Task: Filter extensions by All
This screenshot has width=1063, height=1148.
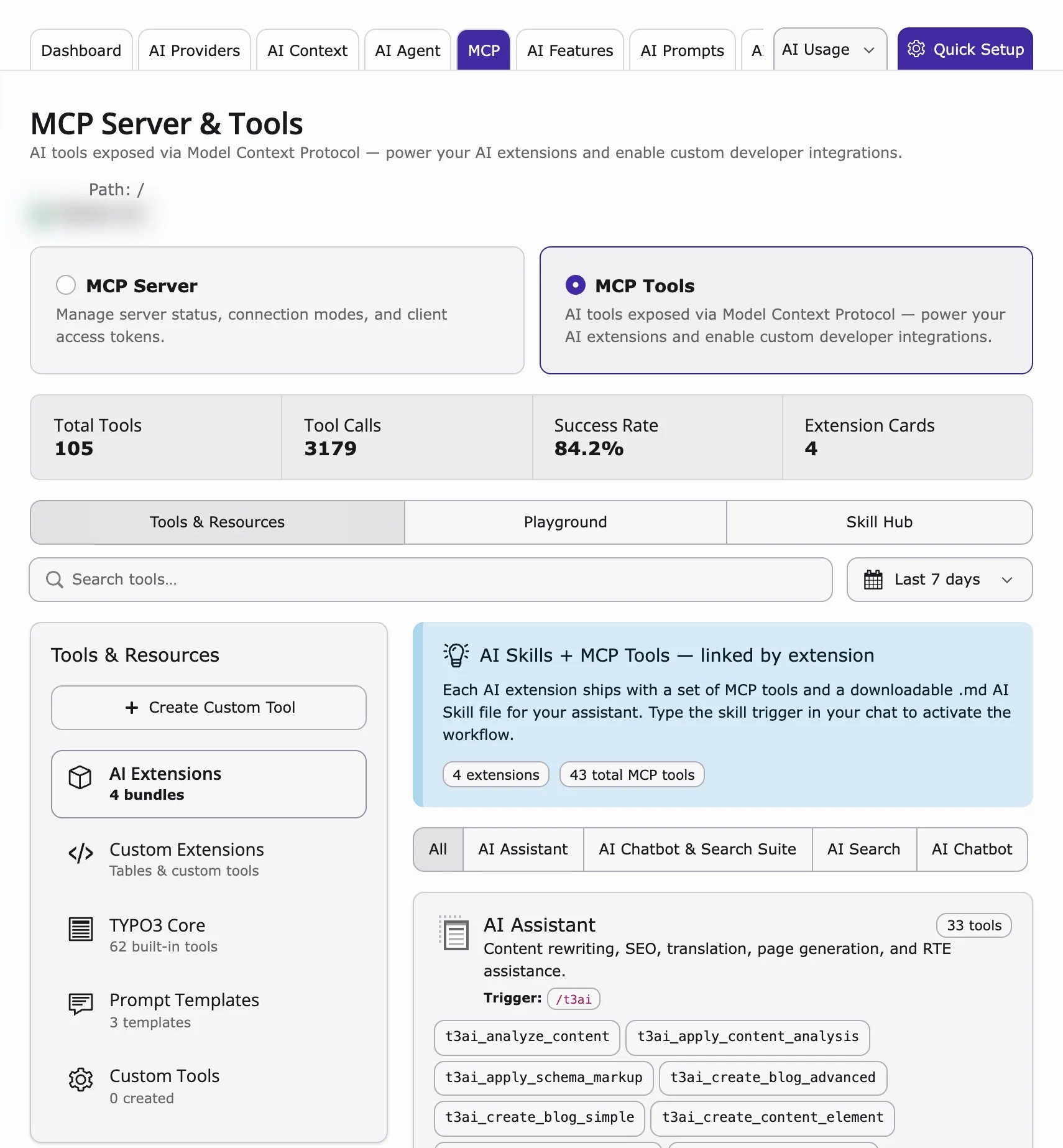Action: point(438,849)
